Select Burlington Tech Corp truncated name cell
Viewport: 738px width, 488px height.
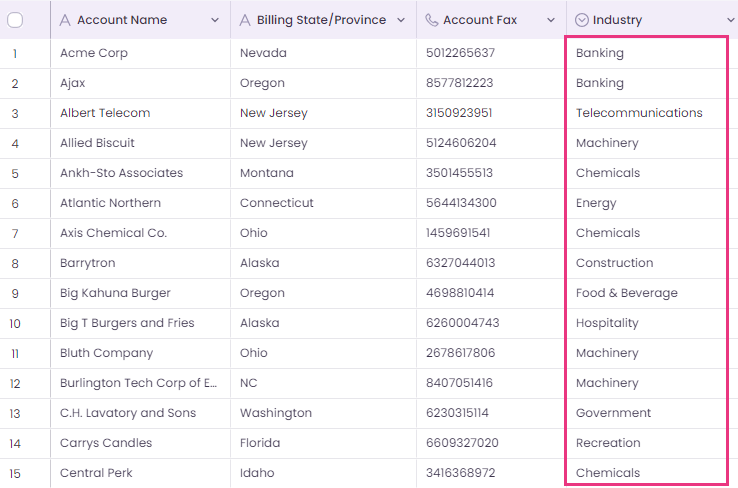point(140,383)
